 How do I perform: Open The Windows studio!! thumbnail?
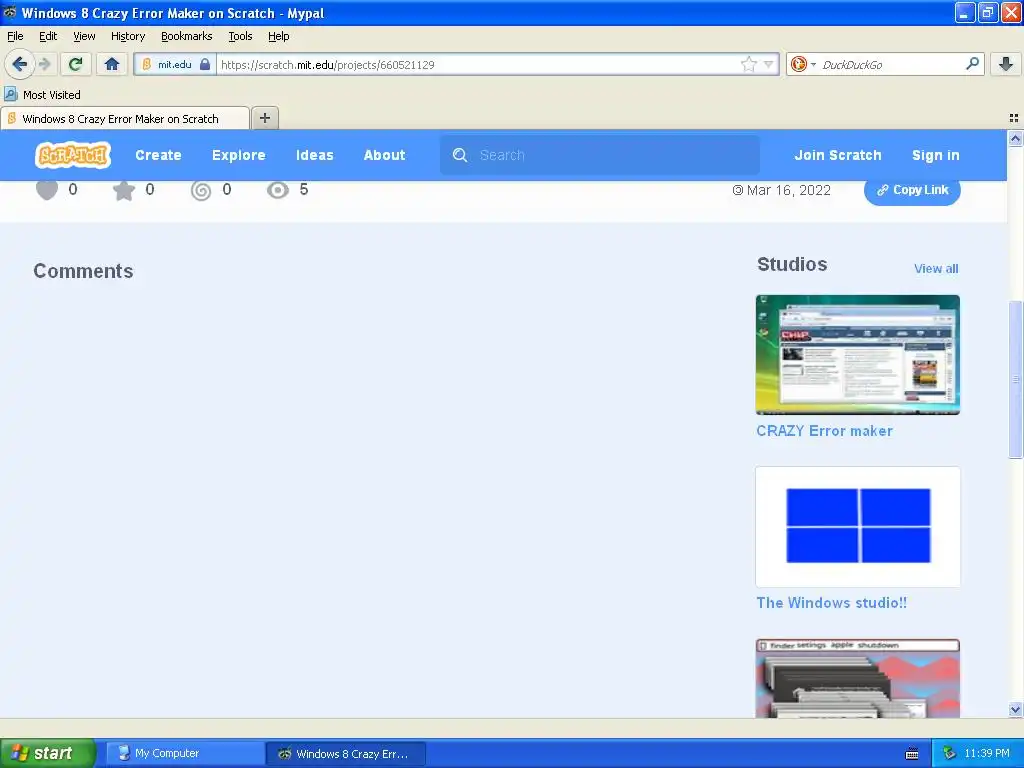(857, 526)
